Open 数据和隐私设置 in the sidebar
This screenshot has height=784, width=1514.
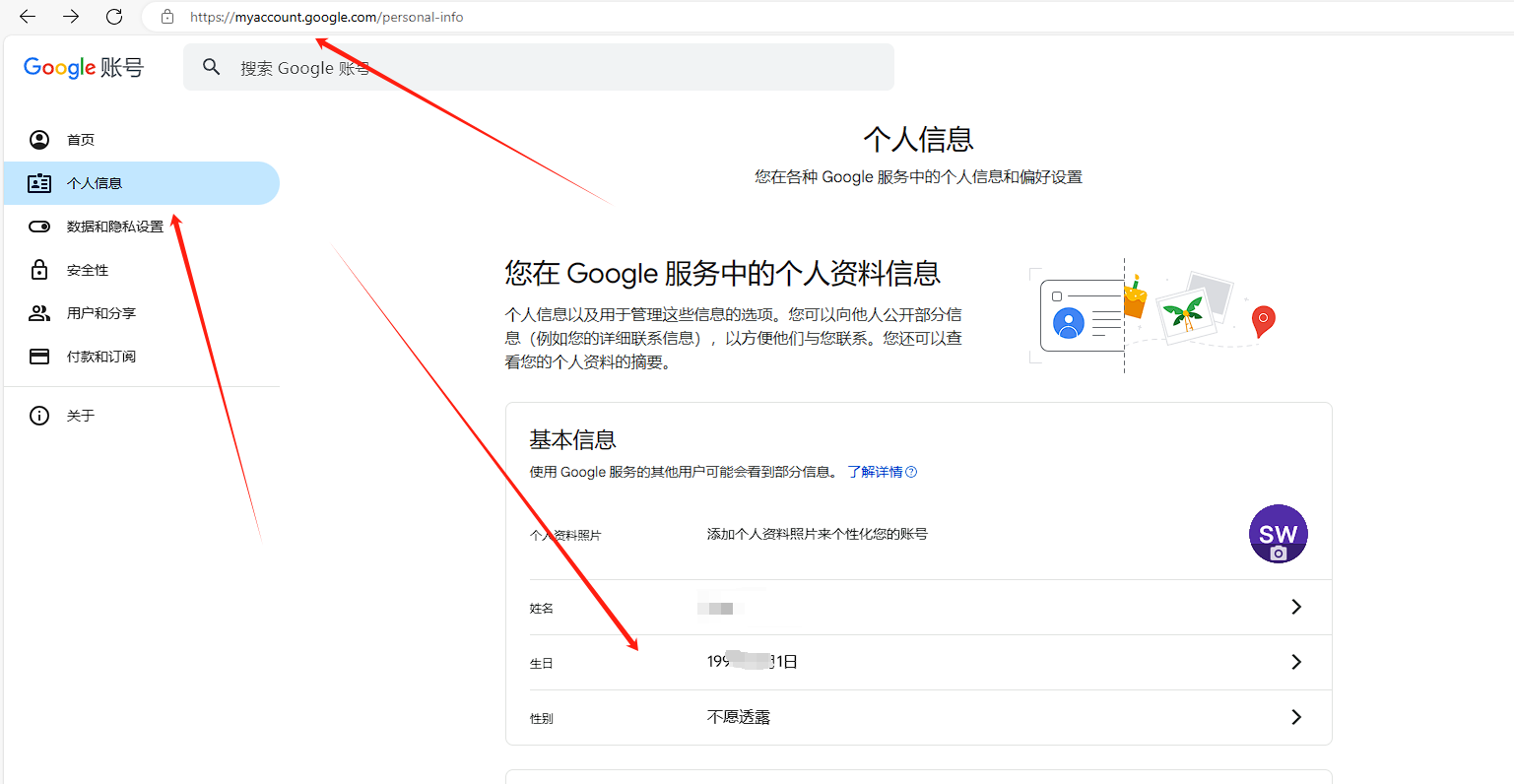(x=142, y=227)
